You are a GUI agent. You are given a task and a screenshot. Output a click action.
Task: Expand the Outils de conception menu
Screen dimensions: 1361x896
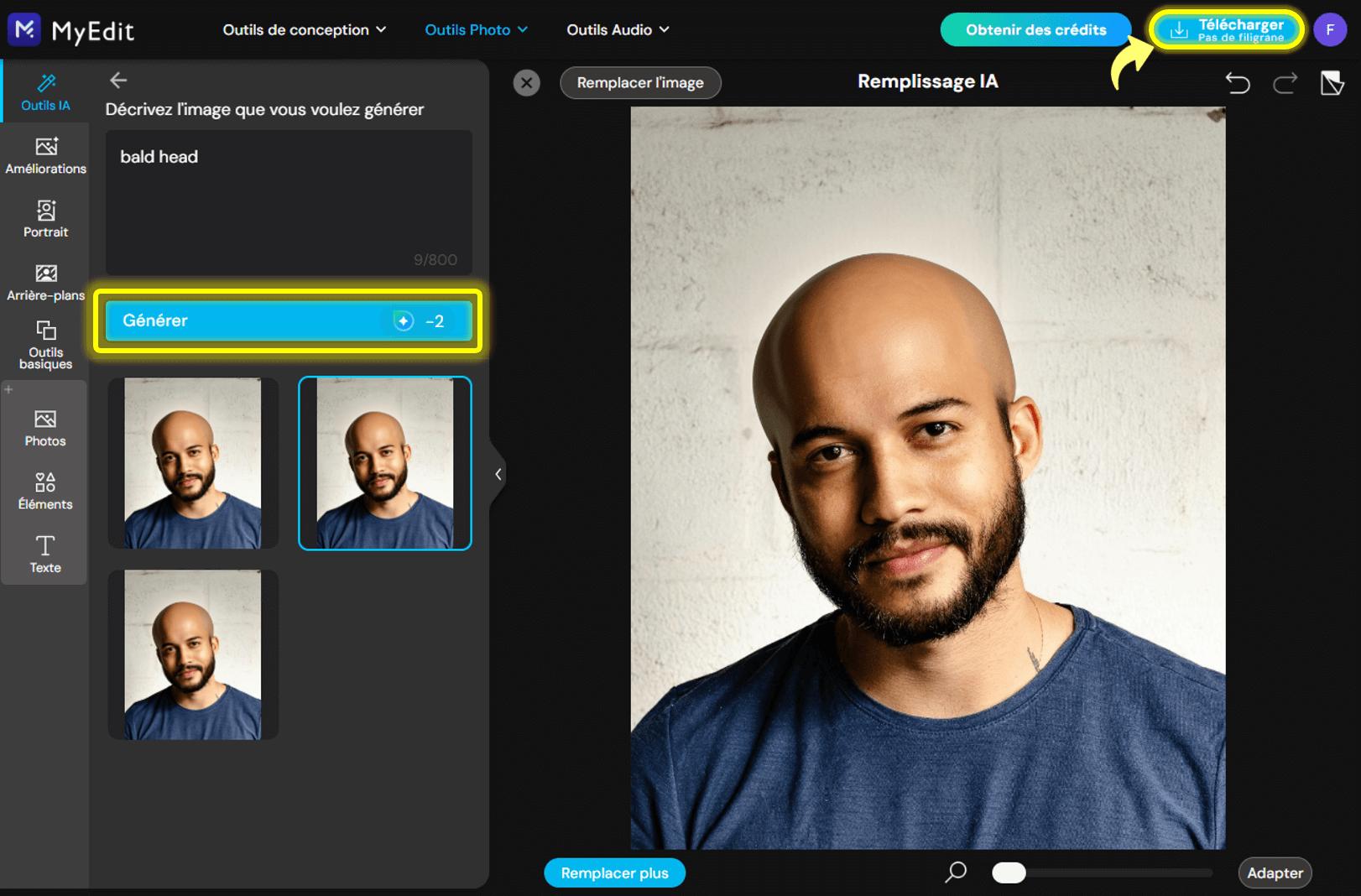tap(305, 30)
